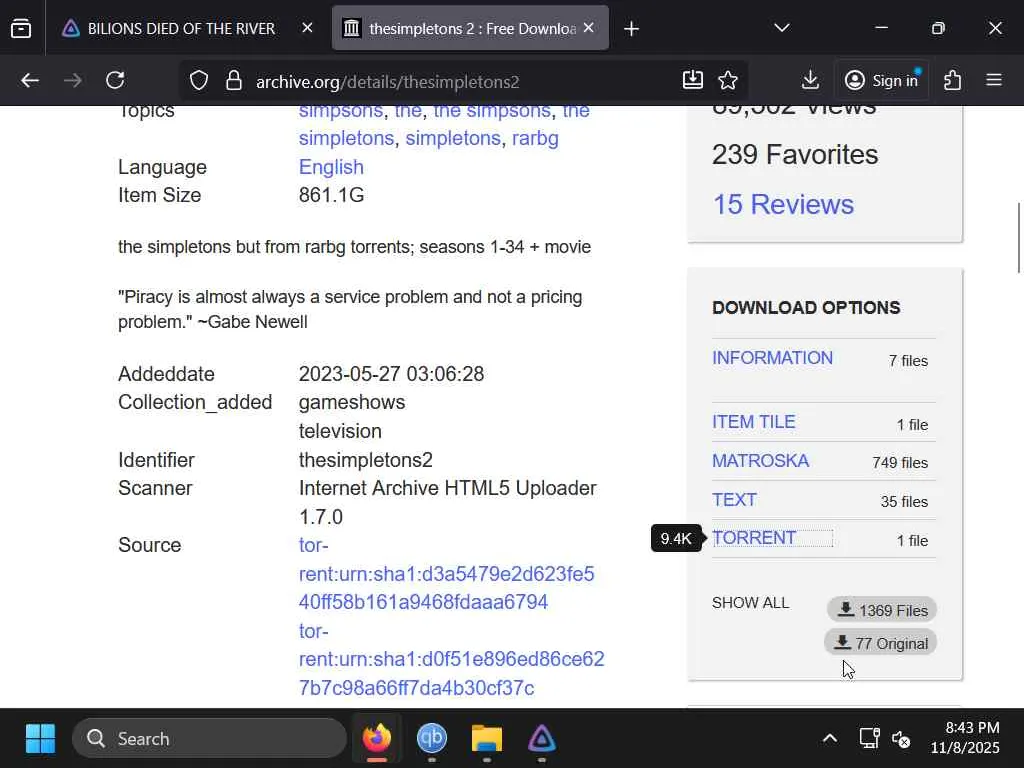
Task: Open the 'simpsons' topic link
Action: click(x=340, y=112)
